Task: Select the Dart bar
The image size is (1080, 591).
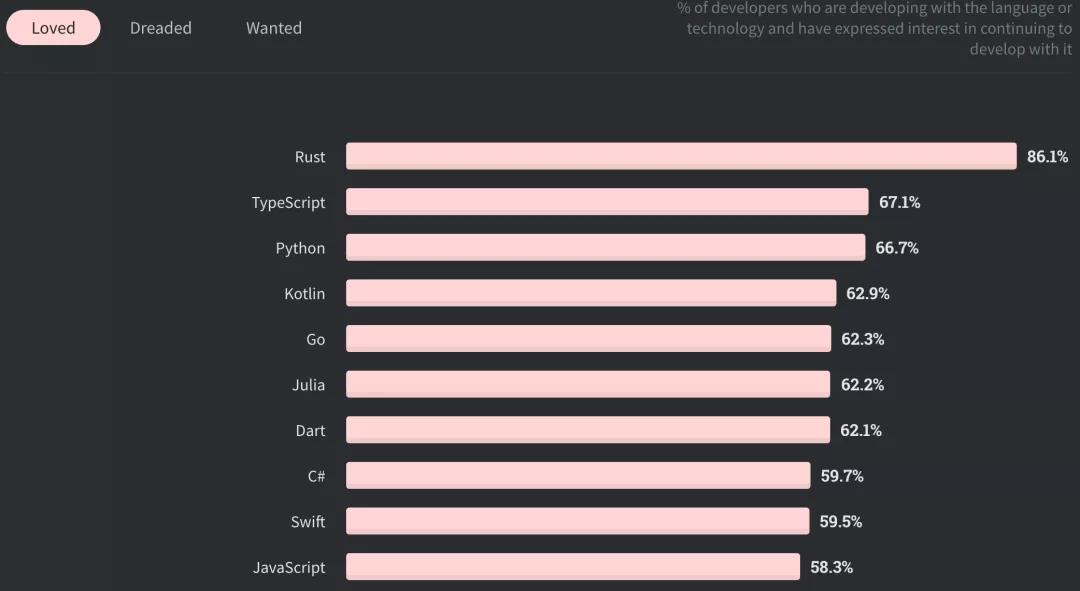Action: click(x=588, y=430)
